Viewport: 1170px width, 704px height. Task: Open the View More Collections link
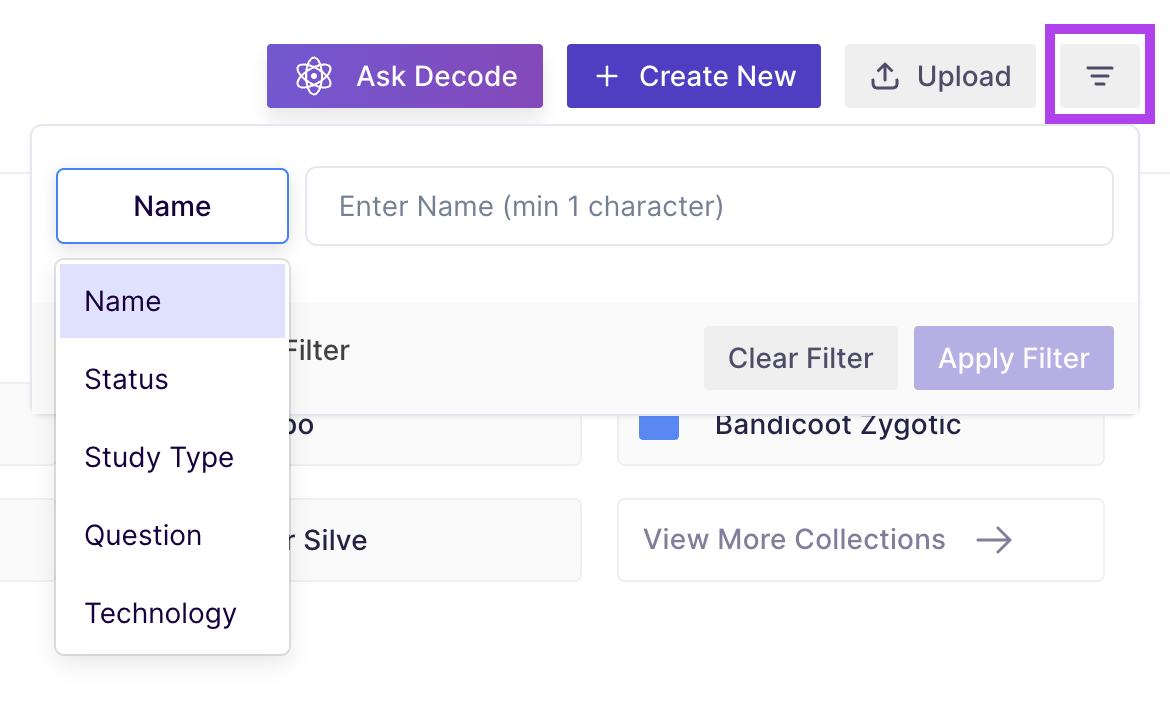point(794,540)
